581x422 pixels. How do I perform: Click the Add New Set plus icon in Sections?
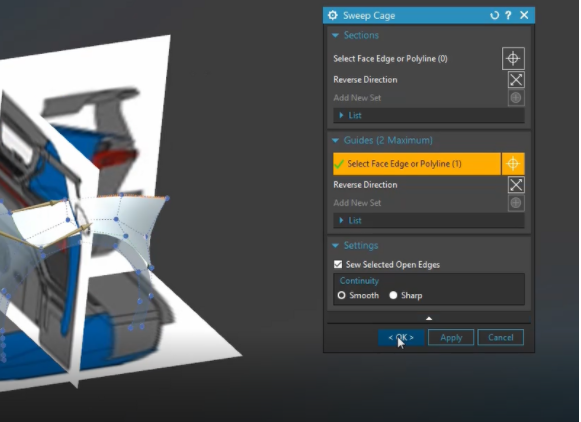(516, 98)
